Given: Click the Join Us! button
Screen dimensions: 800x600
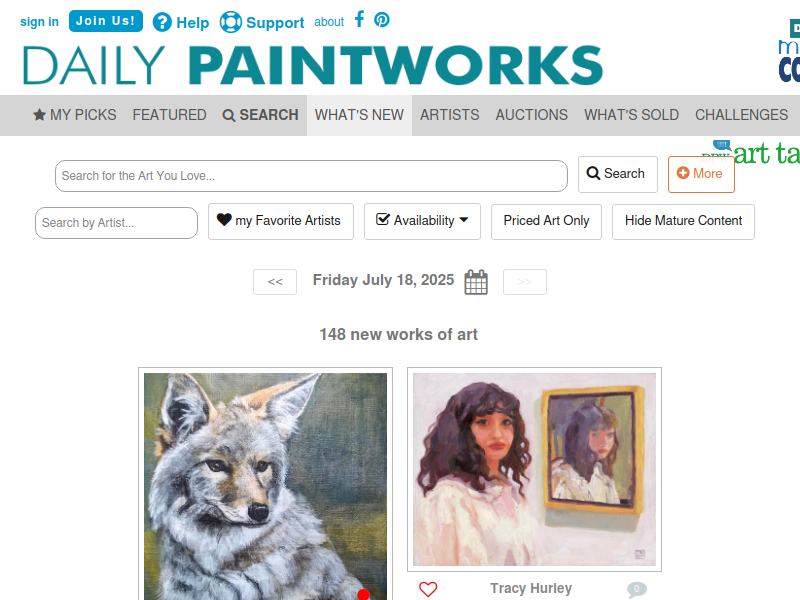Looking at the screenshot, I should [106, 21].
